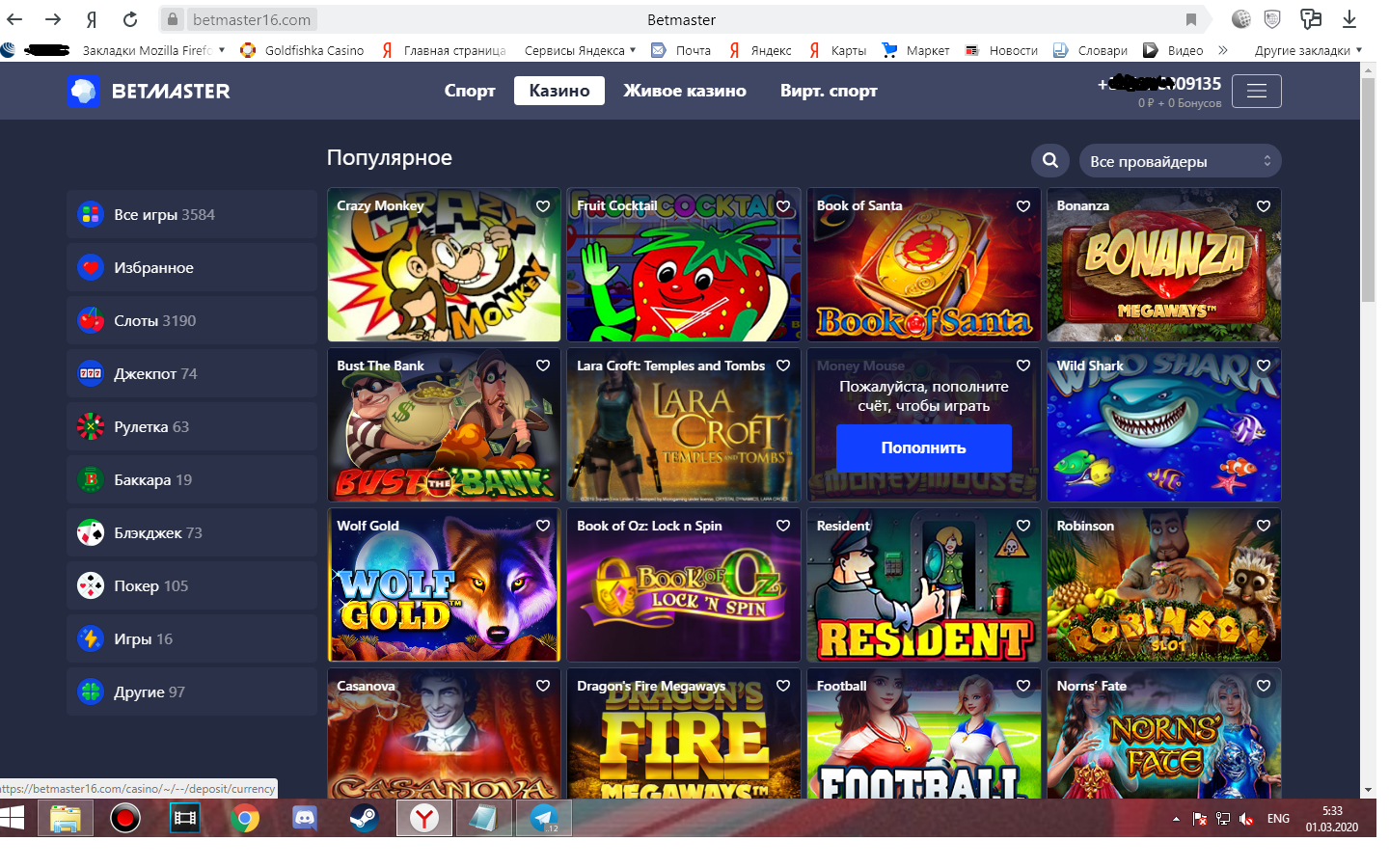Open the Почта bookmark
Viewport: 1389px width, 868px height.
(x=681, y=50)
